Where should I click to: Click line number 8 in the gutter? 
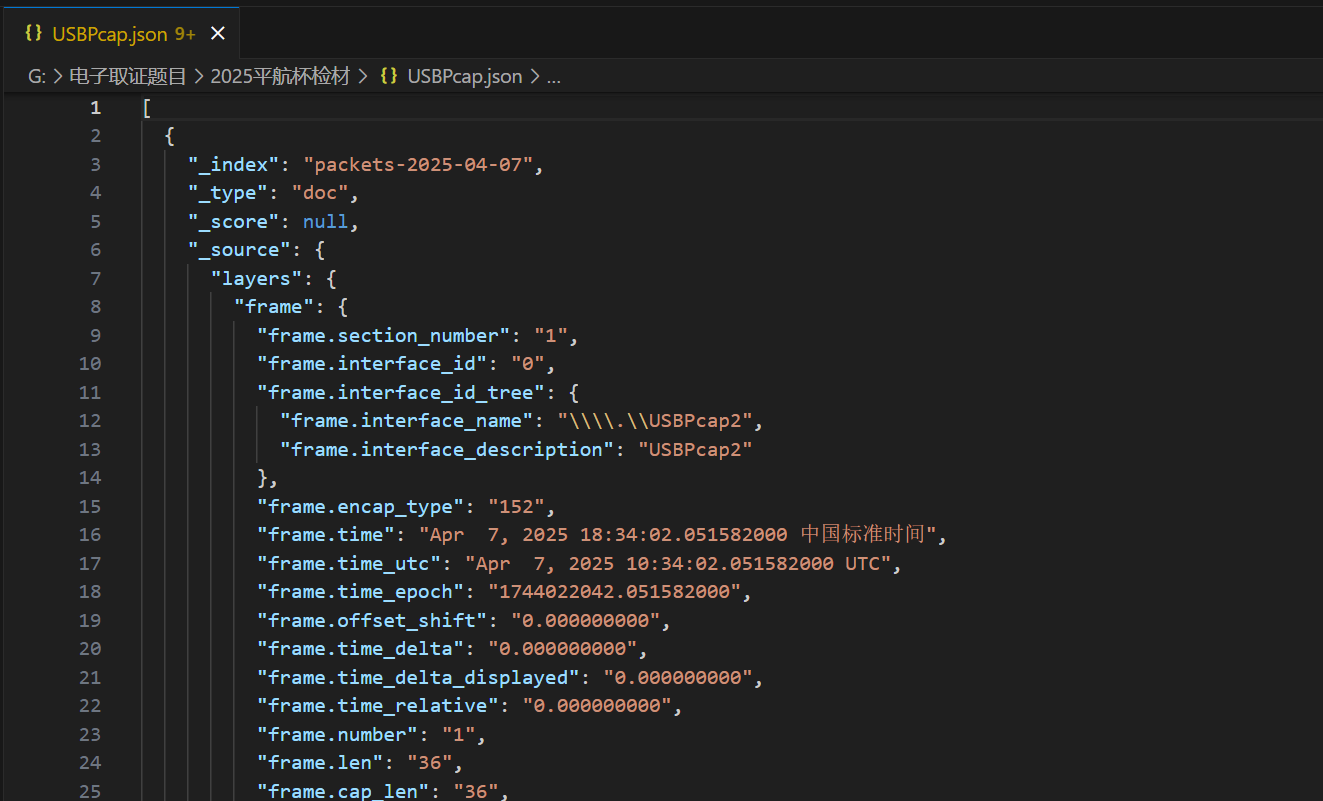tap(95, 307)
